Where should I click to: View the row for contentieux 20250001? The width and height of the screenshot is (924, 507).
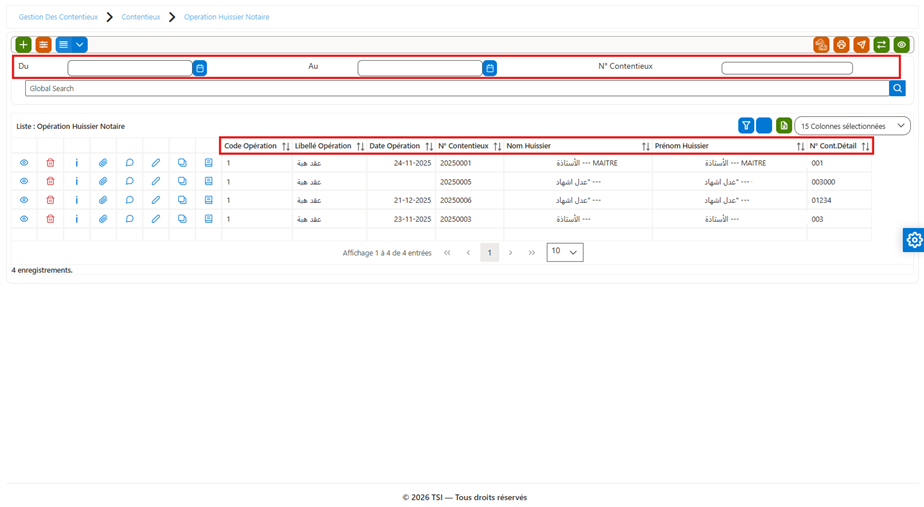pyautogui.click(x=24, y=163)
